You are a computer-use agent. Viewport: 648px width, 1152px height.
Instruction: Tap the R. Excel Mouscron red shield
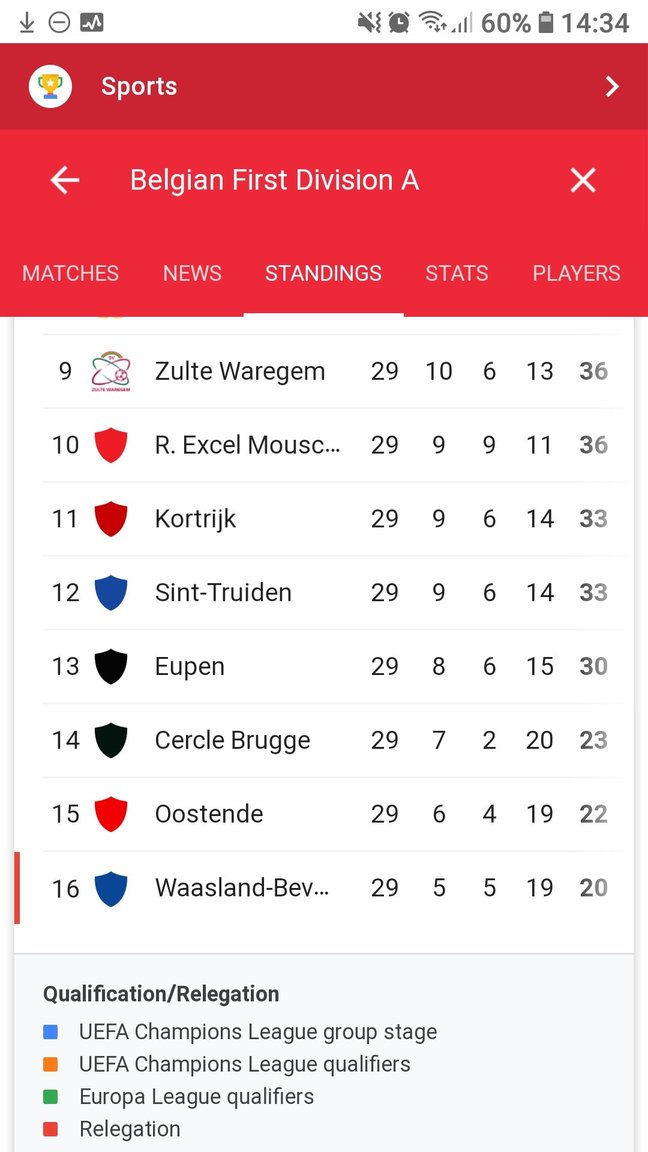pyautogui.click(x=111, y=445)
